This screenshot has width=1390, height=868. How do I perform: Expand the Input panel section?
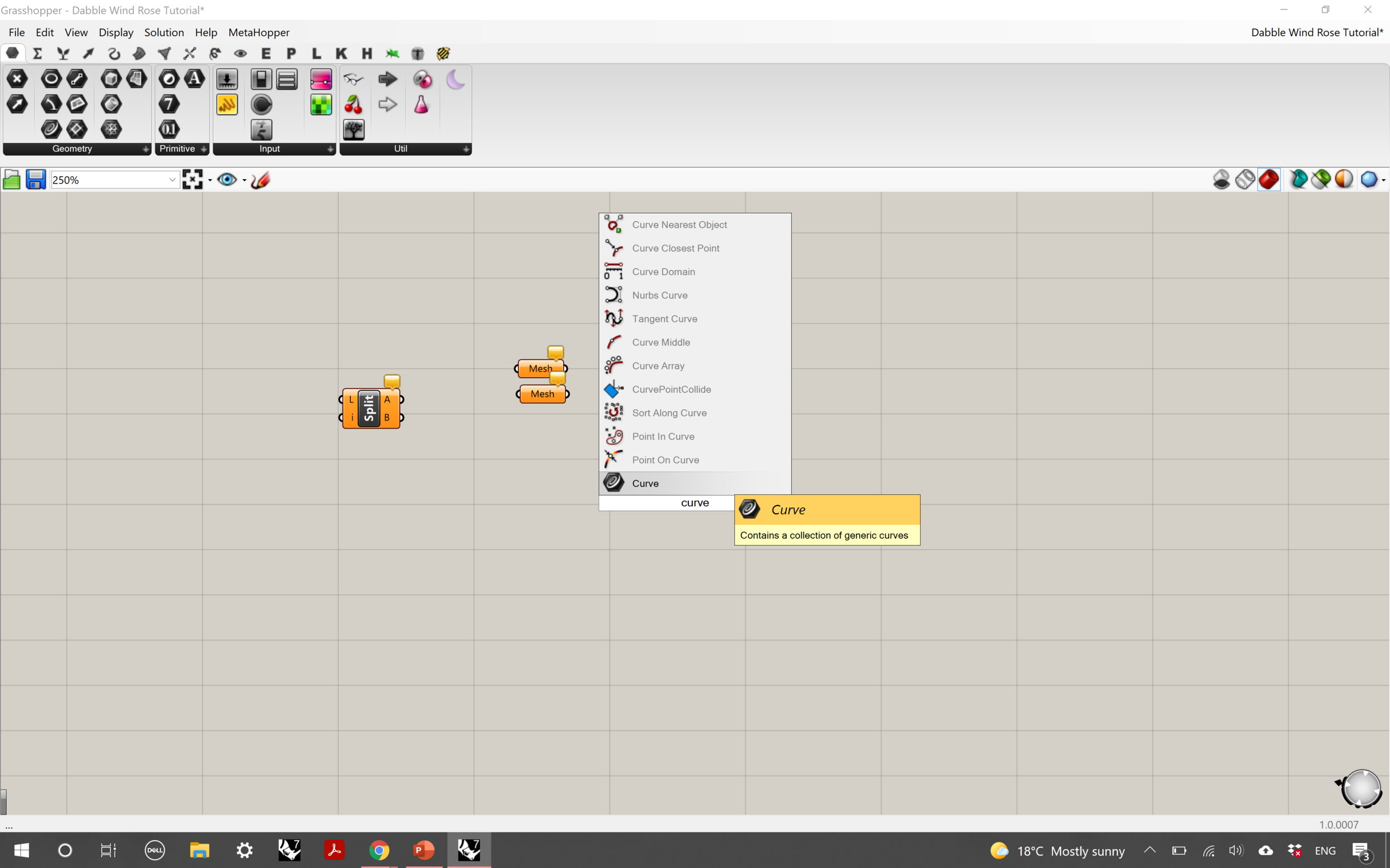[x=330, y=149]
